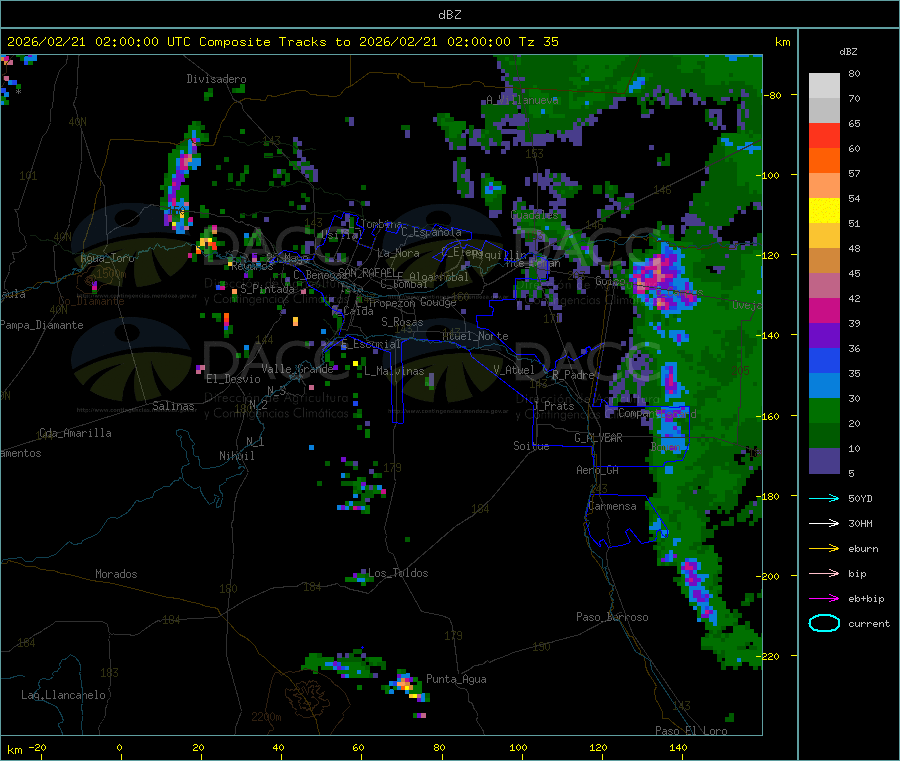Image resolution: width=900 pixels, height=761 pixels.
Task: Click the '-80' tick on right km axis
Action: click(x=773, y=95)
